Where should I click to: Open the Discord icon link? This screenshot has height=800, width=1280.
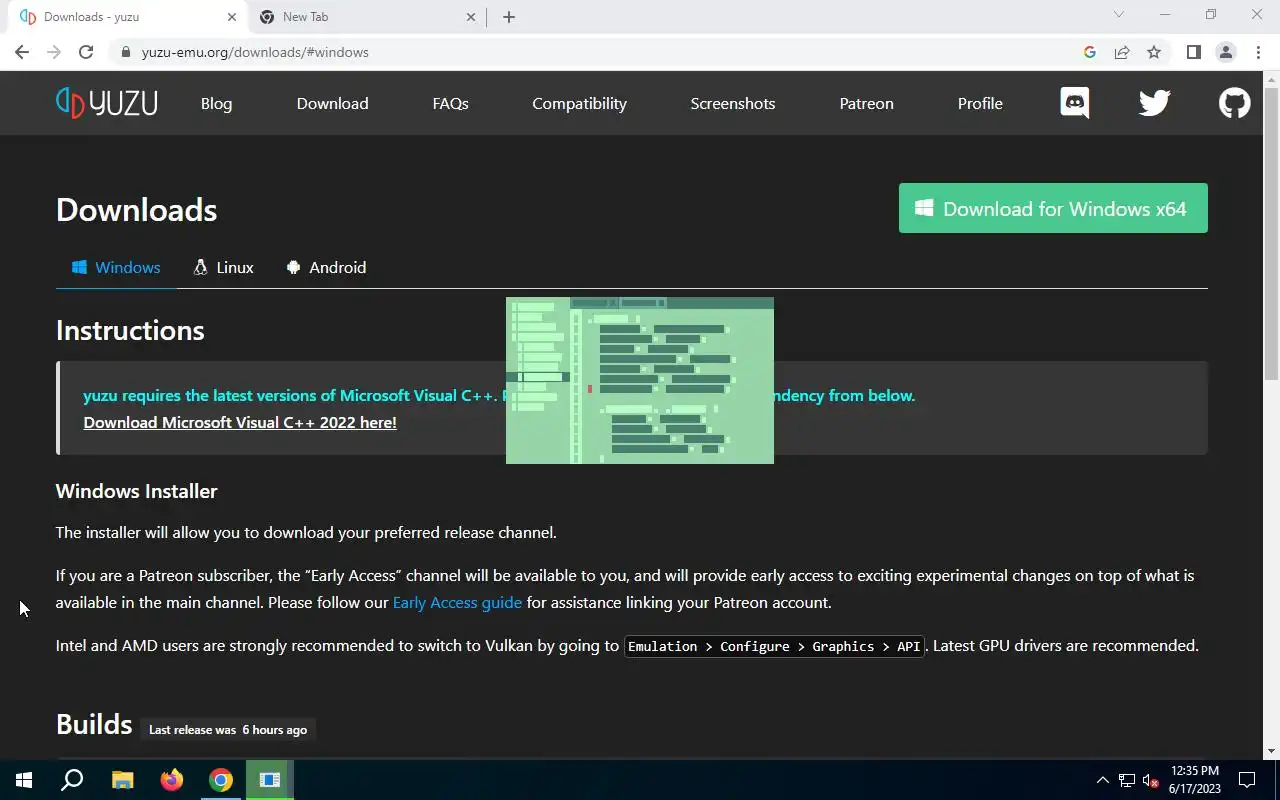1075,103
